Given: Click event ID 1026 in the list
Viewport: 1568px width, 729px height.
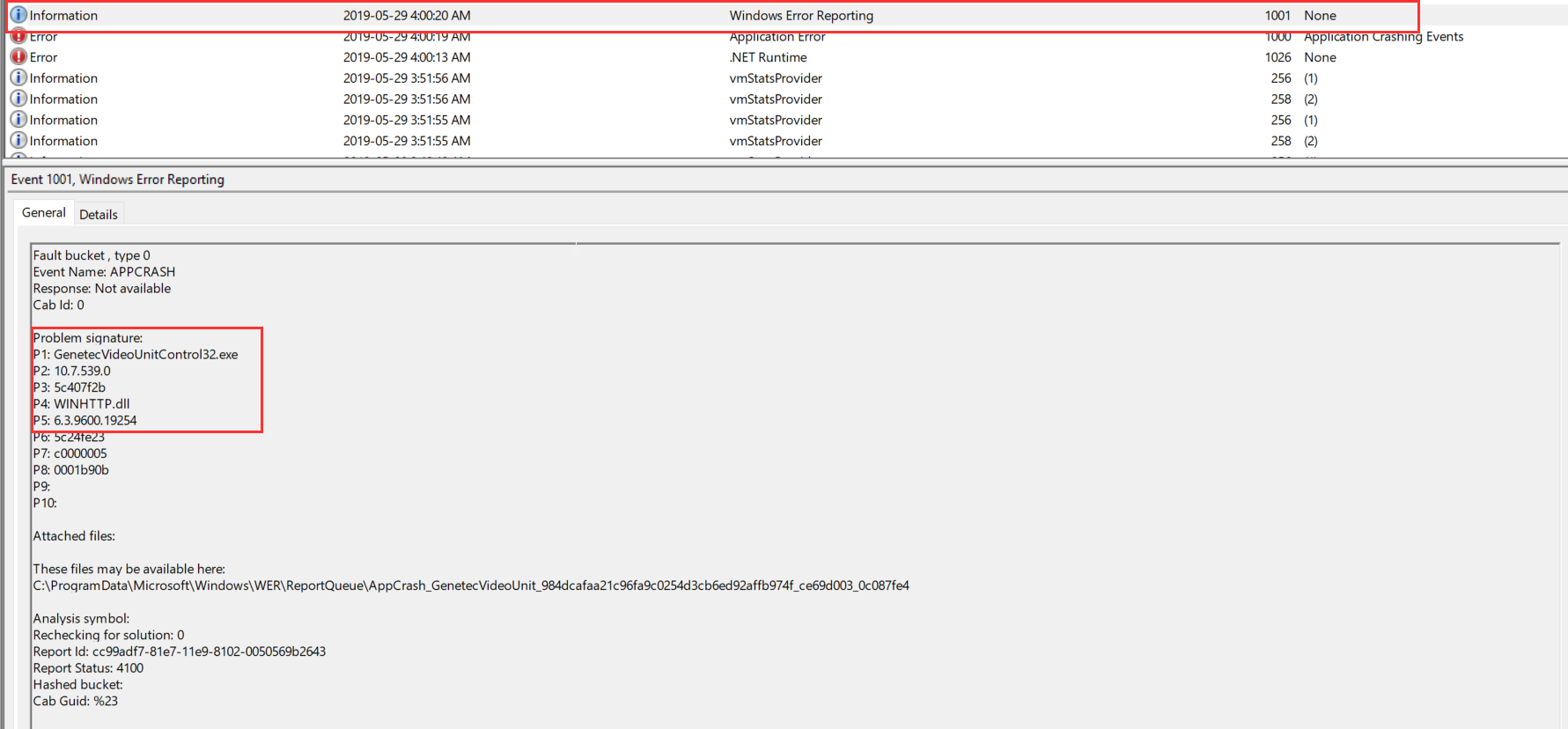Looking at the screenshot, I should (x=1277, y=57).
